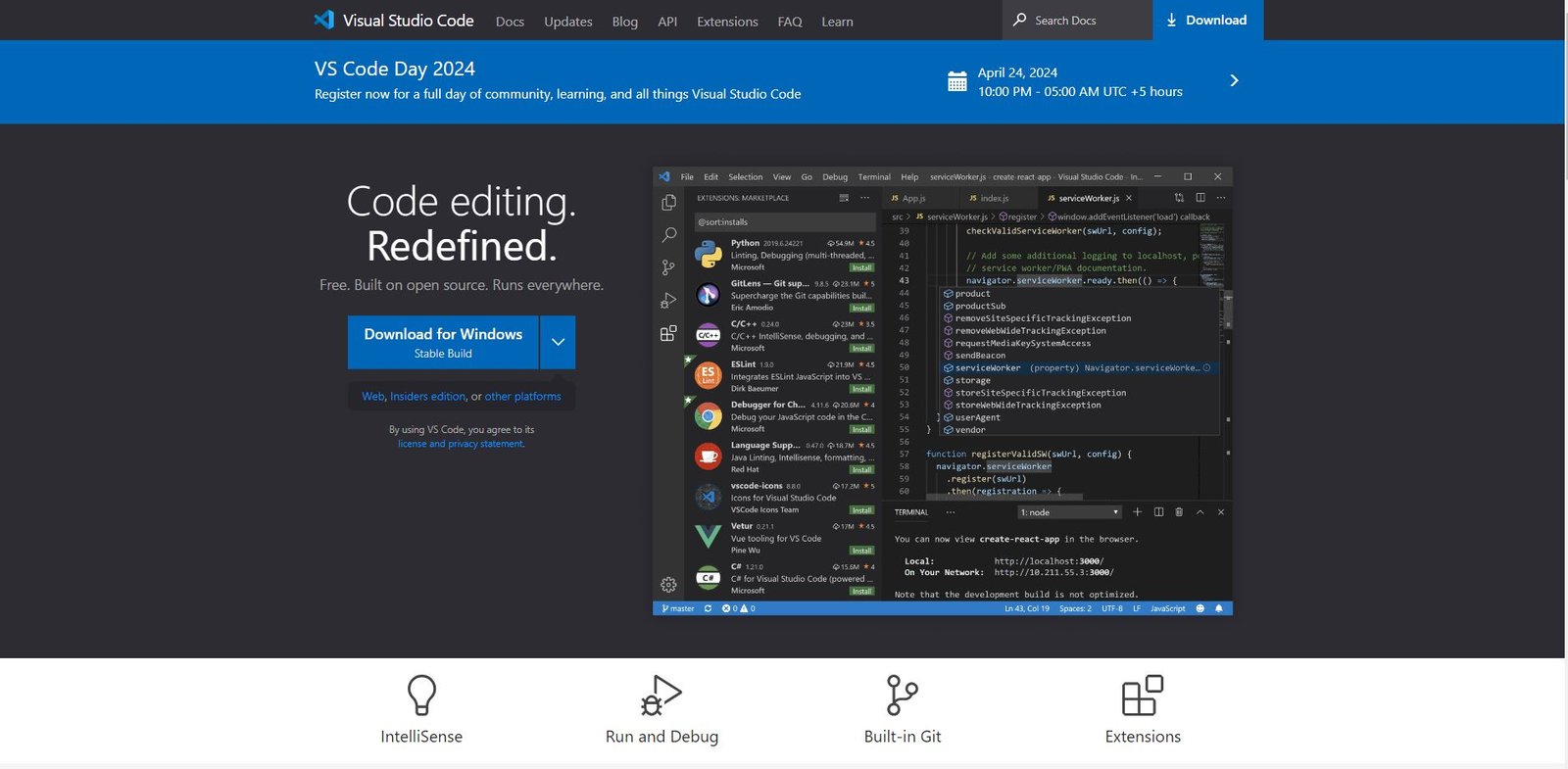Open the Selection menu in editor menu bar
1568x769 pixels.
point(745,177)
